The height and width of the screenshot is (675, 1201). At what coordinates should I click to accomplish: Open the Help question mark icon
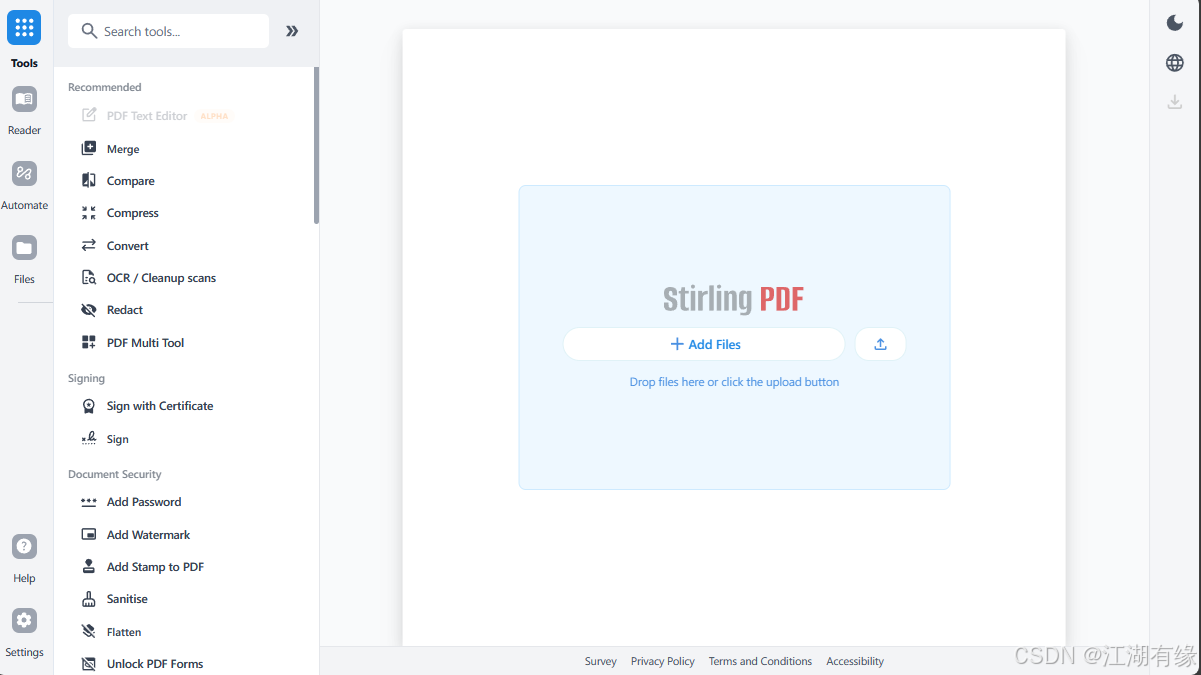point(24,546)
